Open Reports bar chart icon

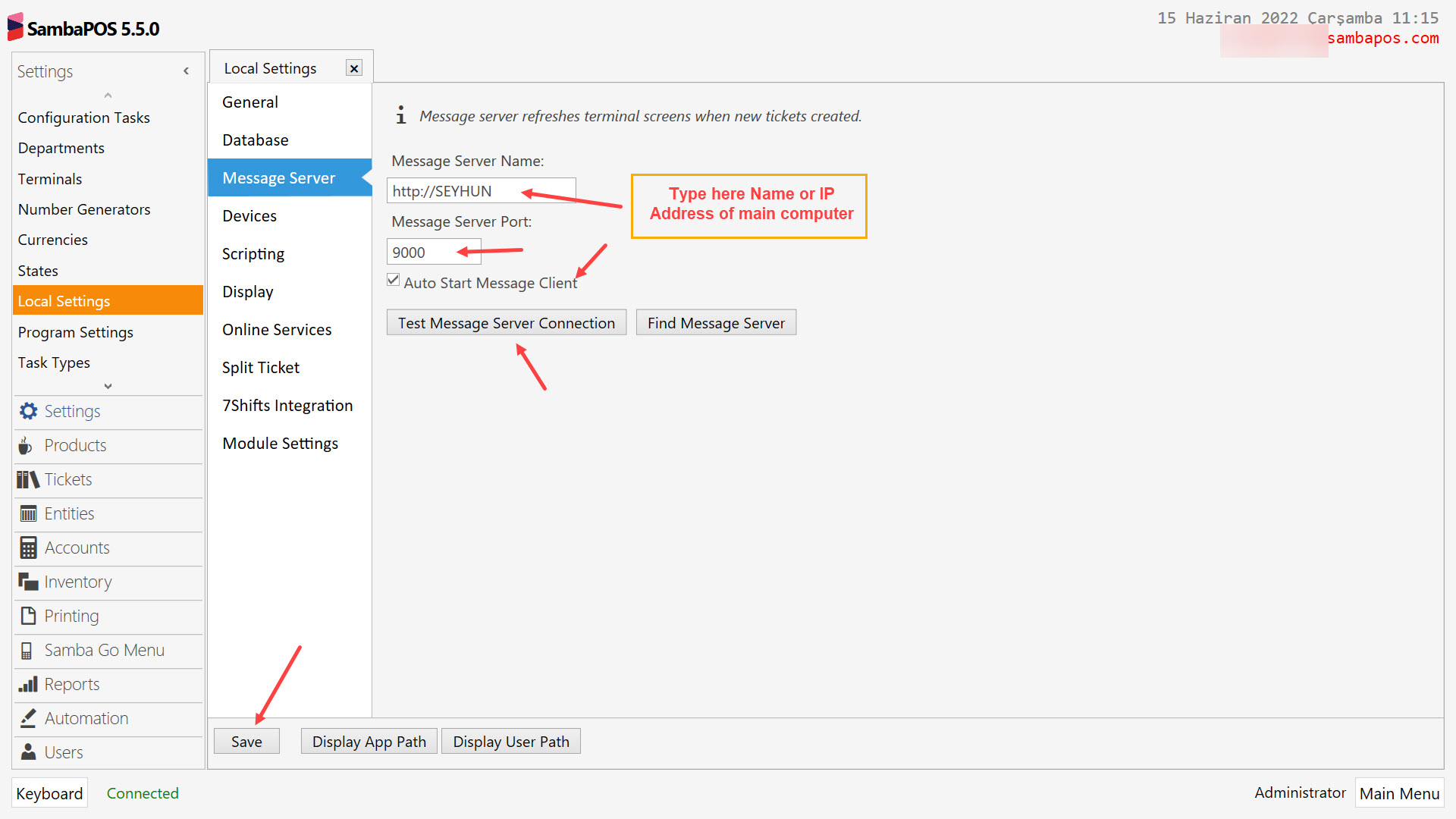click(x=28, y=684)
